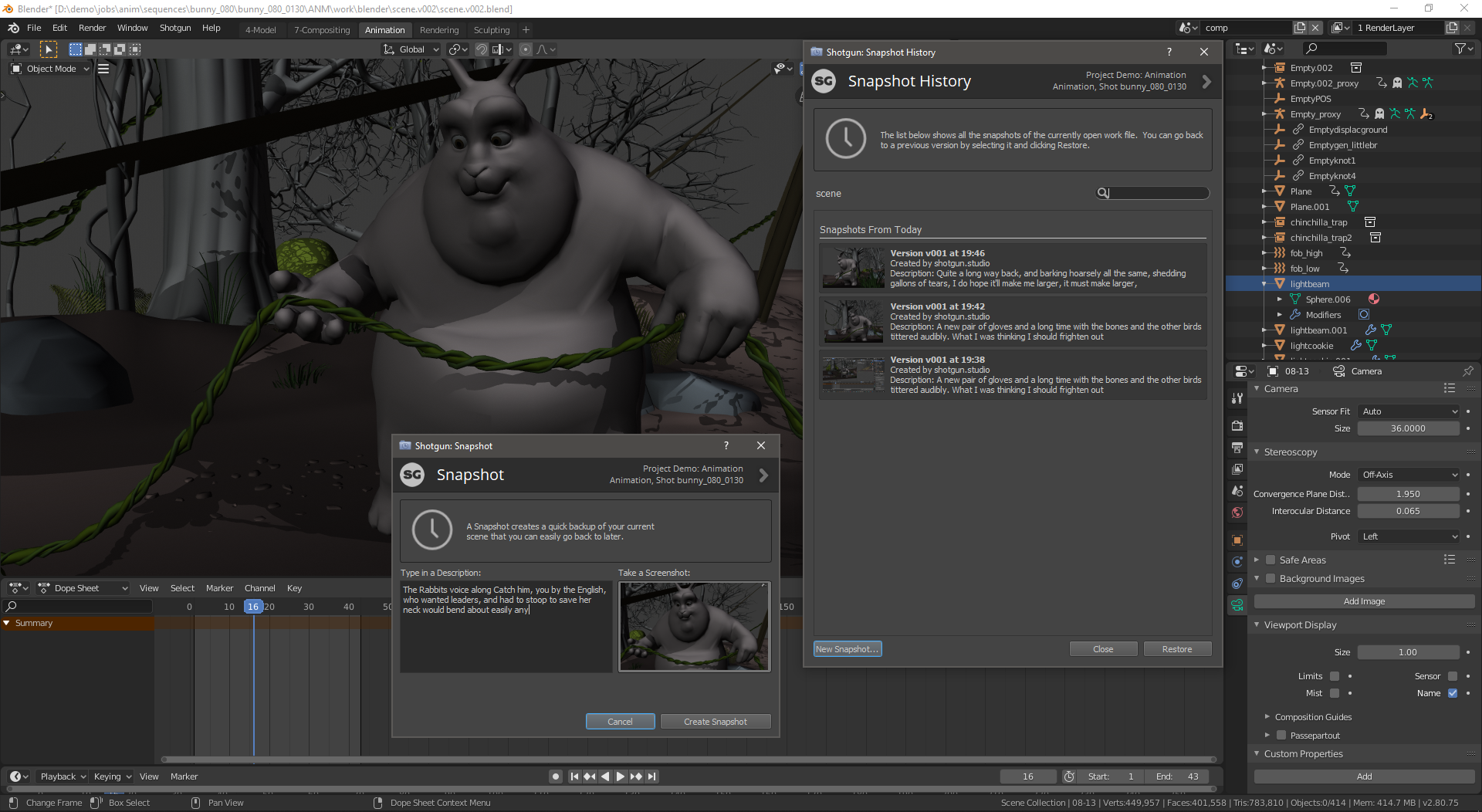Click the set new selection mode icon

(x=75, y=49)
